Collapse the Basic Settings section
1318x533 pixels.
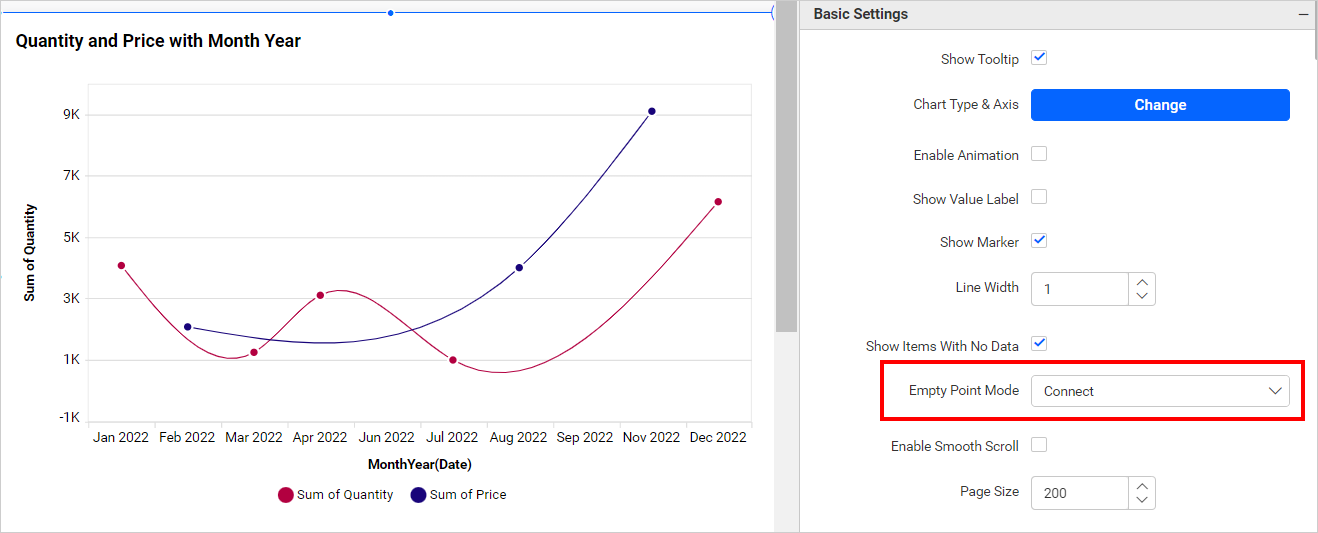point(1303,15)
